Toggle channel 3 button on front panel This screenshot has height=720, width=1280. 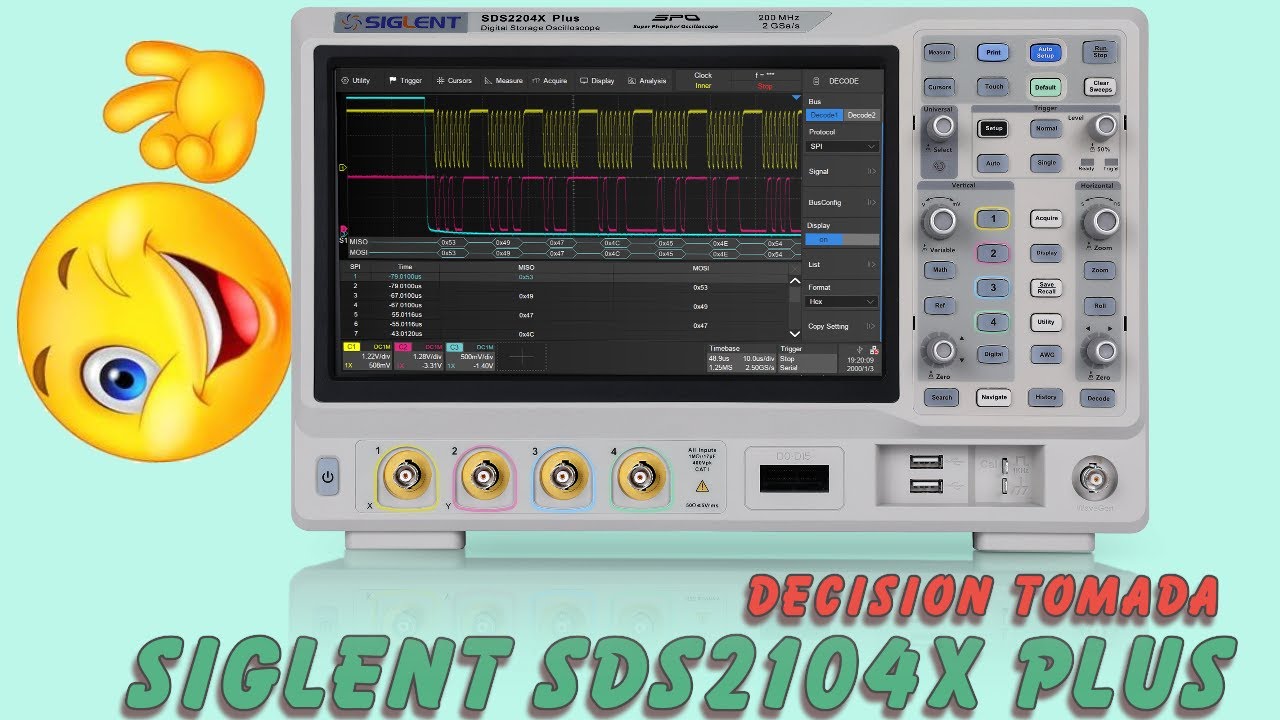coord(993,288)
